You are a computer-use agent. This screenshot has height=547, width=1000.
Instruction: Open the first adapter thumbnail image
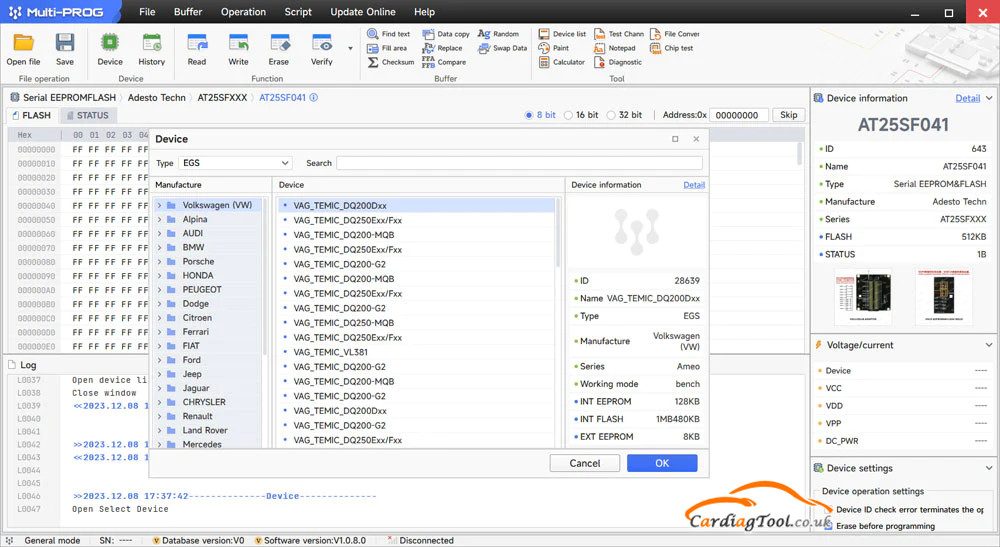coord(863,297)
